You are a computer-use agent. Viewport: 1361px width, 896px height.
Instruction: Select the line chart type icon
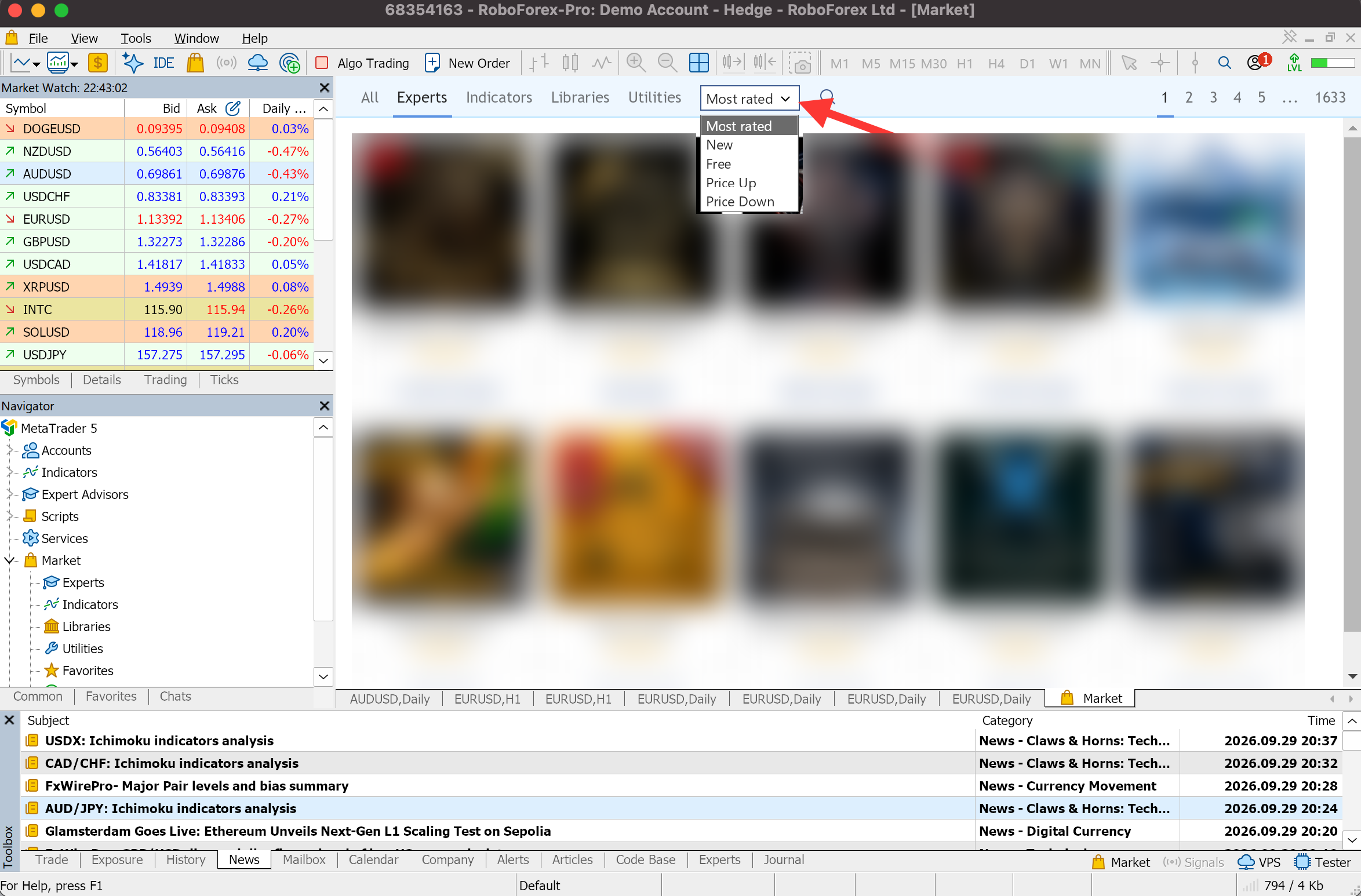602,63
